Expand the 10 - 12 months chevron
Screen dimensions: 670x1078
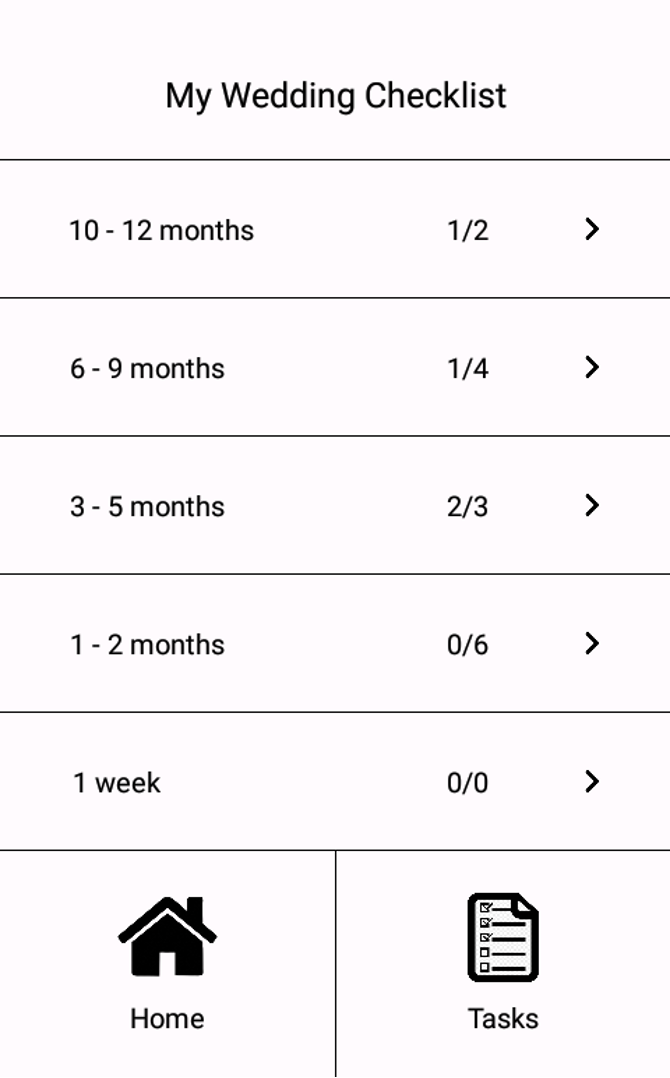point(592,229)
